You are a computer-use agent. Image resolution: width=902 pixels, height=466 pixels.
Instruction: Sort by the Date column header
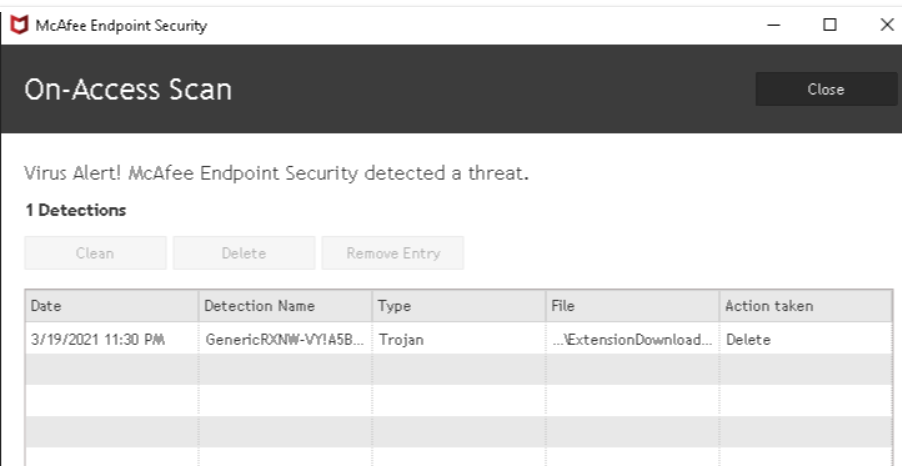[x=112, y=306]
